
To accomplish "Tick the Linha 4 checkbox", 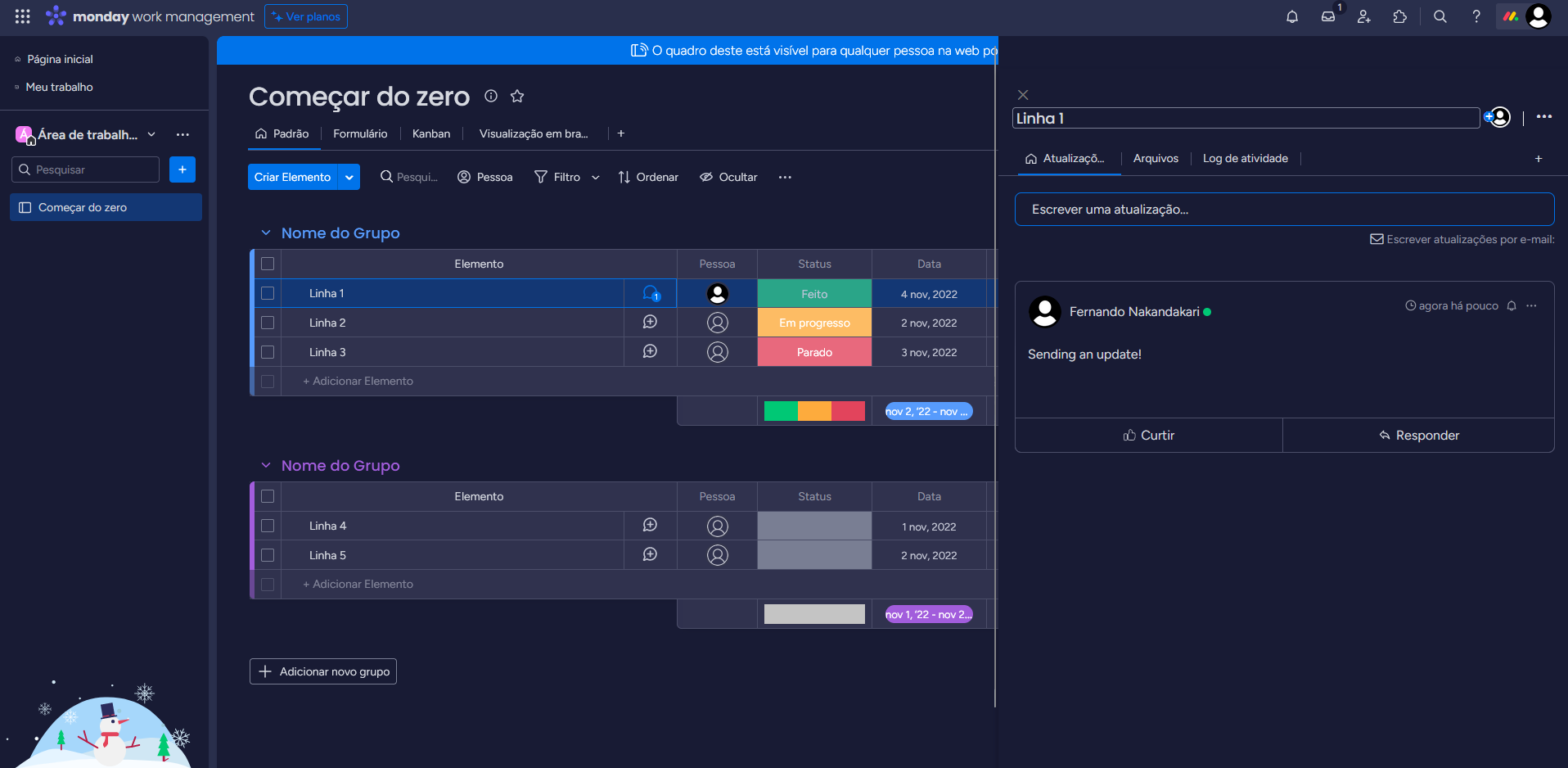I will pos(268,526).
